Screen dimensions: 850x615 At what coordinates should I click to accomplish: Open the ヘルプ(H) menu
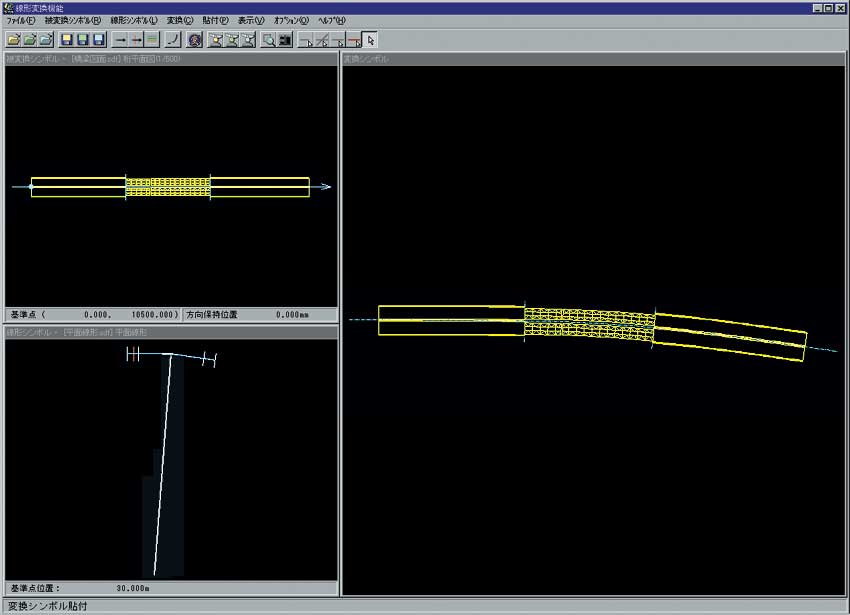[331, 21]
